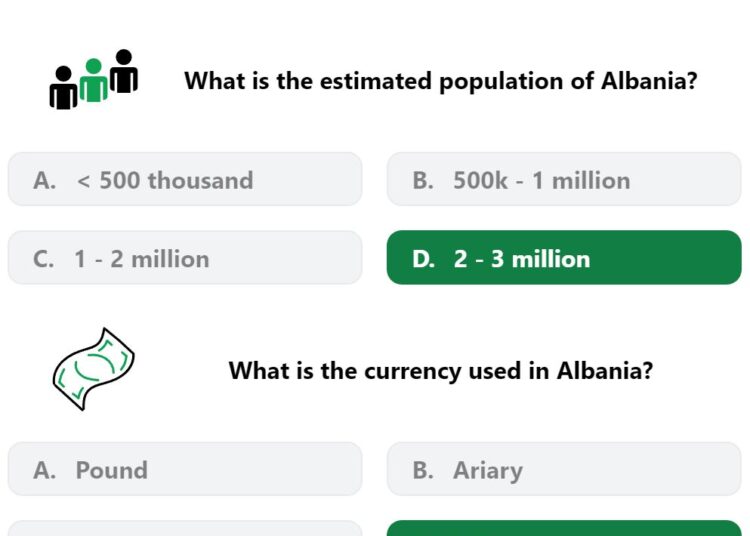Click the tallest black person figure on right
The height and width of the screenshot is (536, 750).
[x=124, y=71]
